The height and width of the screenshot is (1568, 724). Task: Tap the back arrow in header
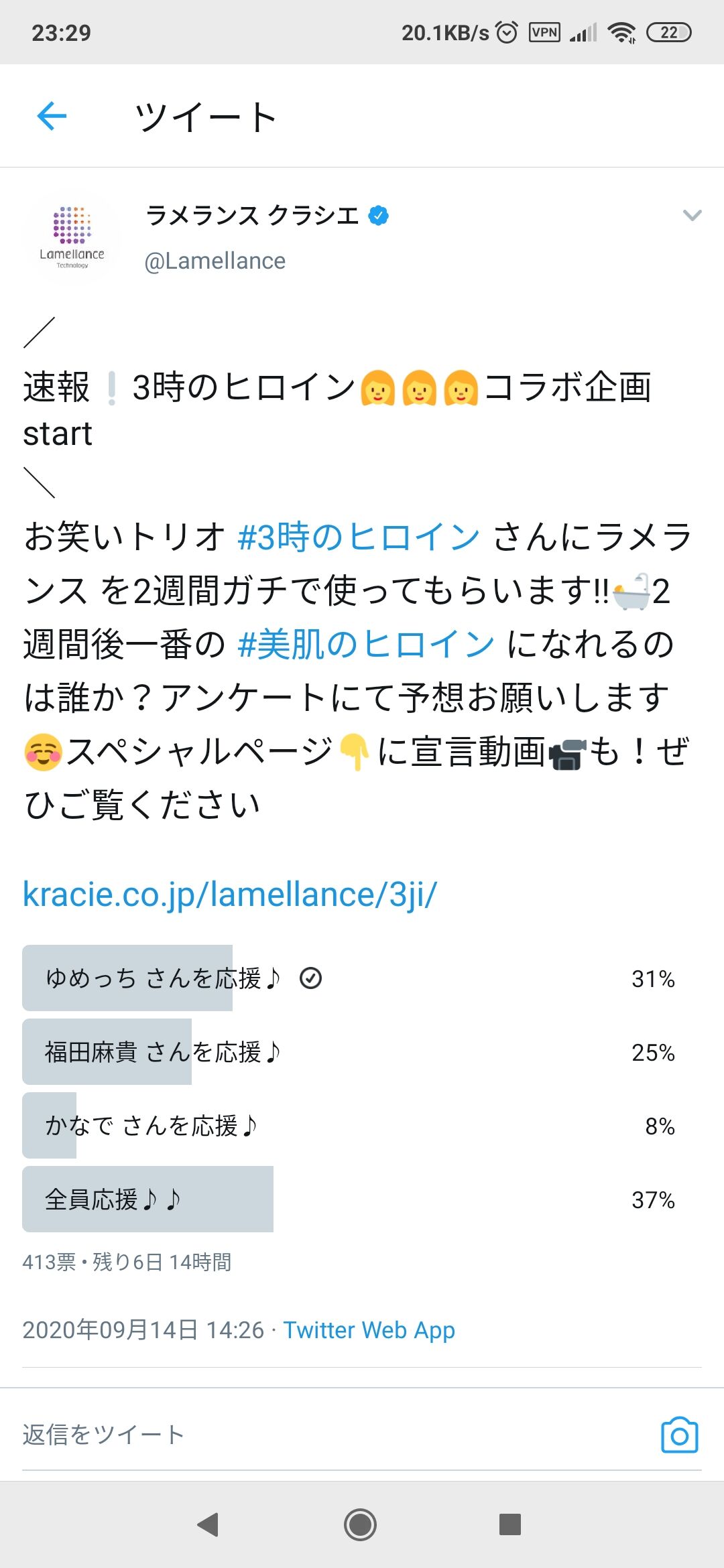pos(52,117)
